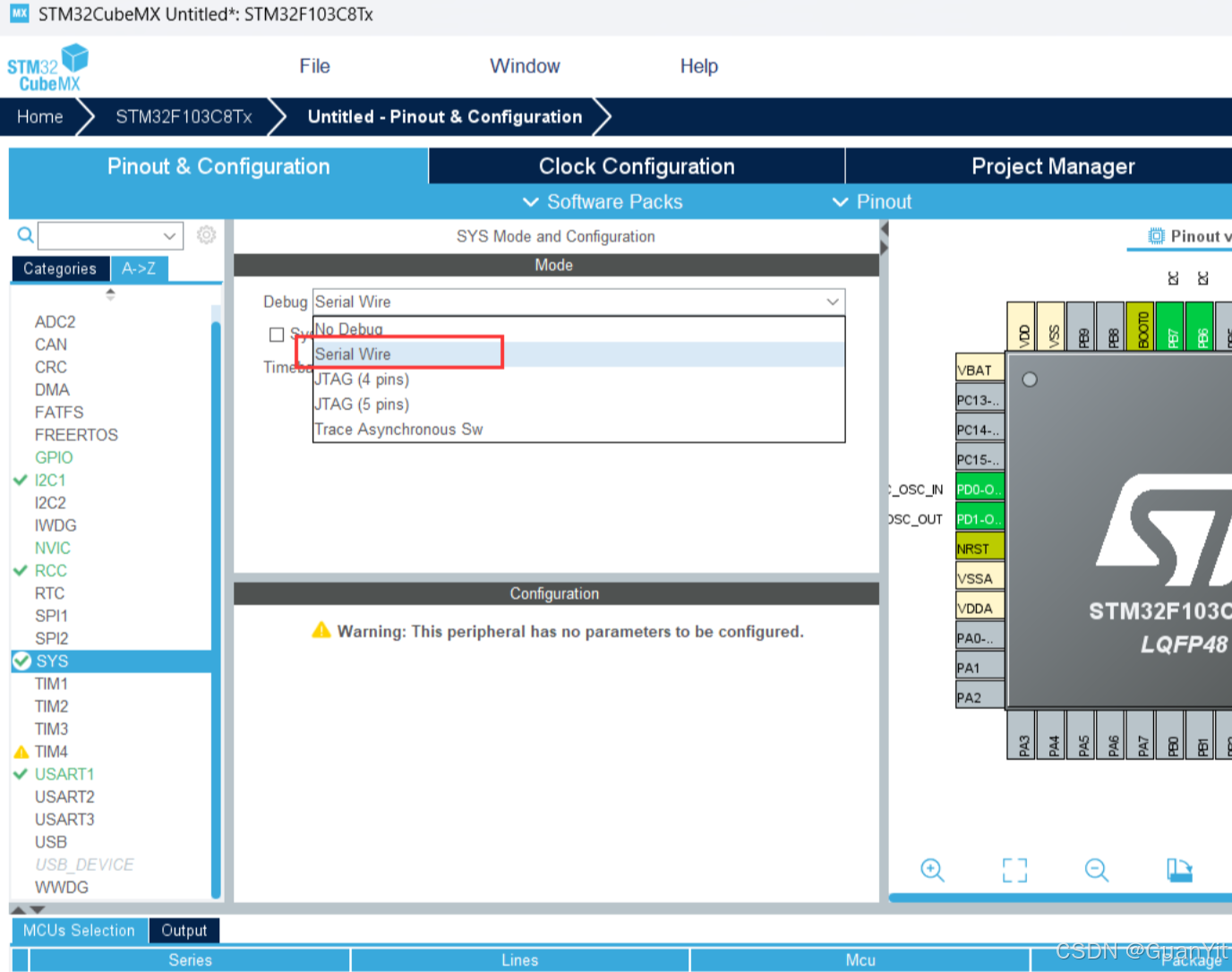Open the Output tab
Viewport: 1232px width, 972px height.
pyautogui.click(x=184, y=931)
